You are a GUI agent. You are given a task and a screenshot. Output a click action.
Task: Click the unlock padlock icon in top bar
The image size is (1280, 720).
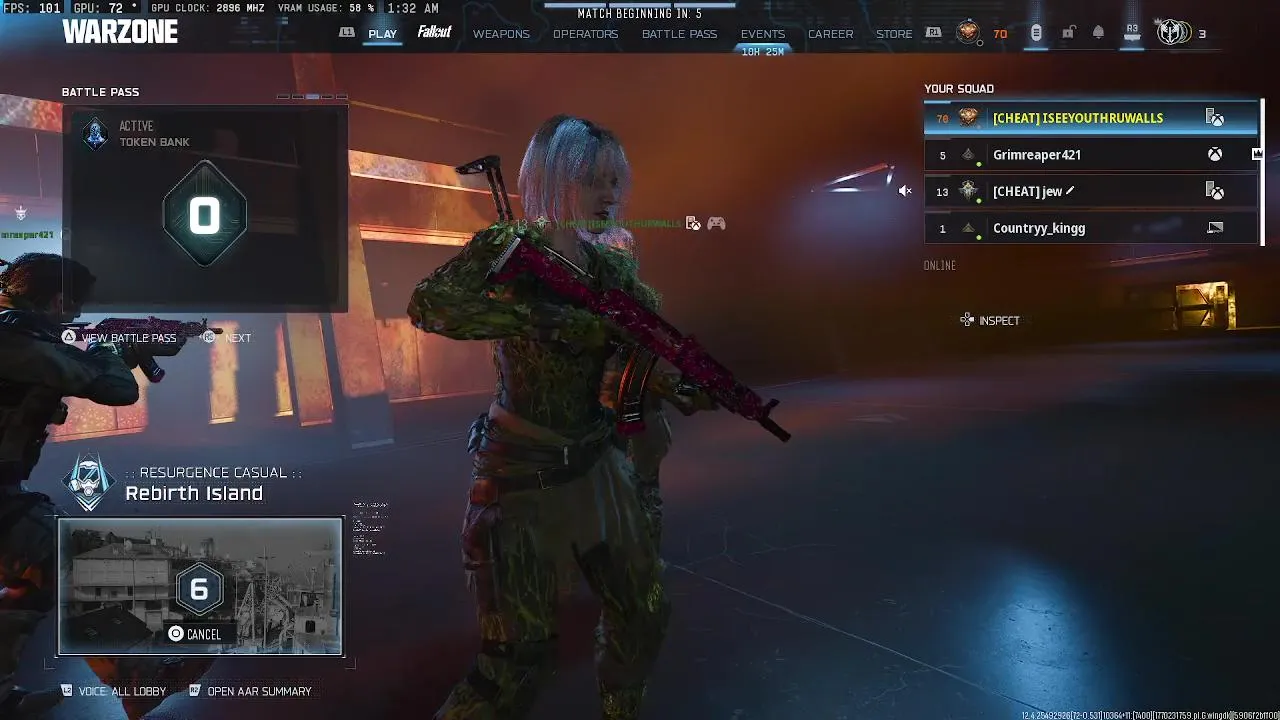coord(1068,33)
